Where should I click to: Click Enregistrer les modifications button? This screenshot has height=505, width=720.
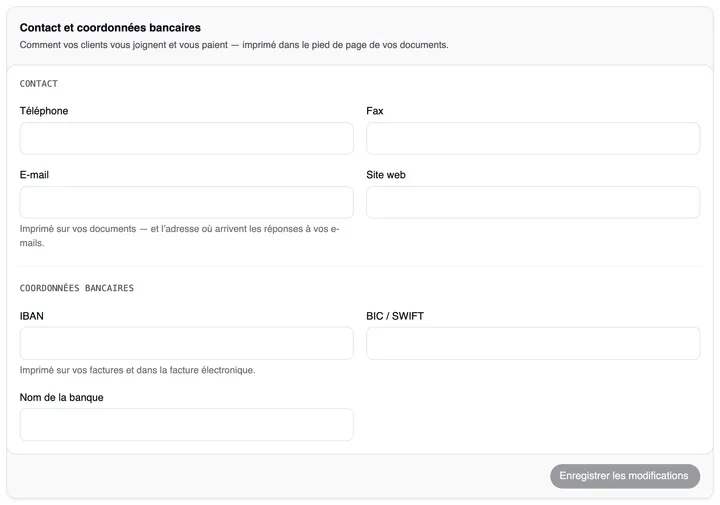pyautogui.click(x=625, y=476)
